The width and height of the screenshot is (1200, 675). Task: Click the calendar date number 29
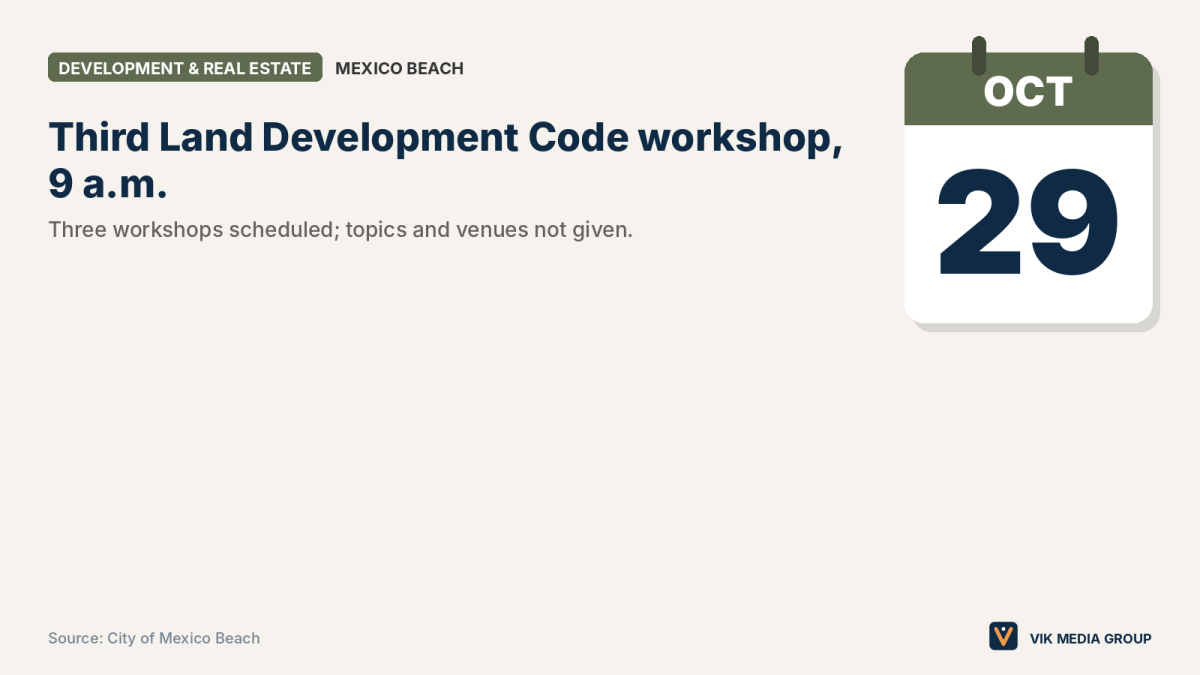[1028, 223]
